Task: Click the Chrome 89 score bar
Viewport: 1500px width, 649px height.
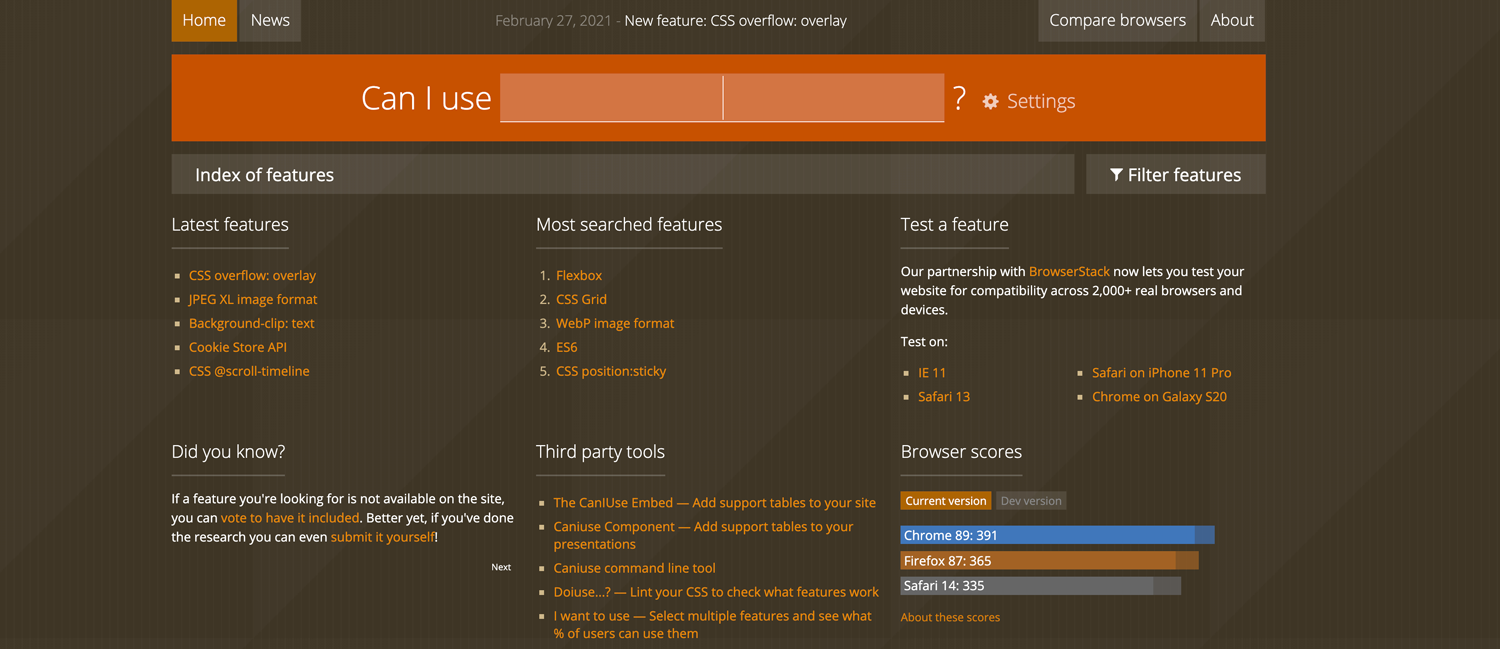Action: [1056, 535]
